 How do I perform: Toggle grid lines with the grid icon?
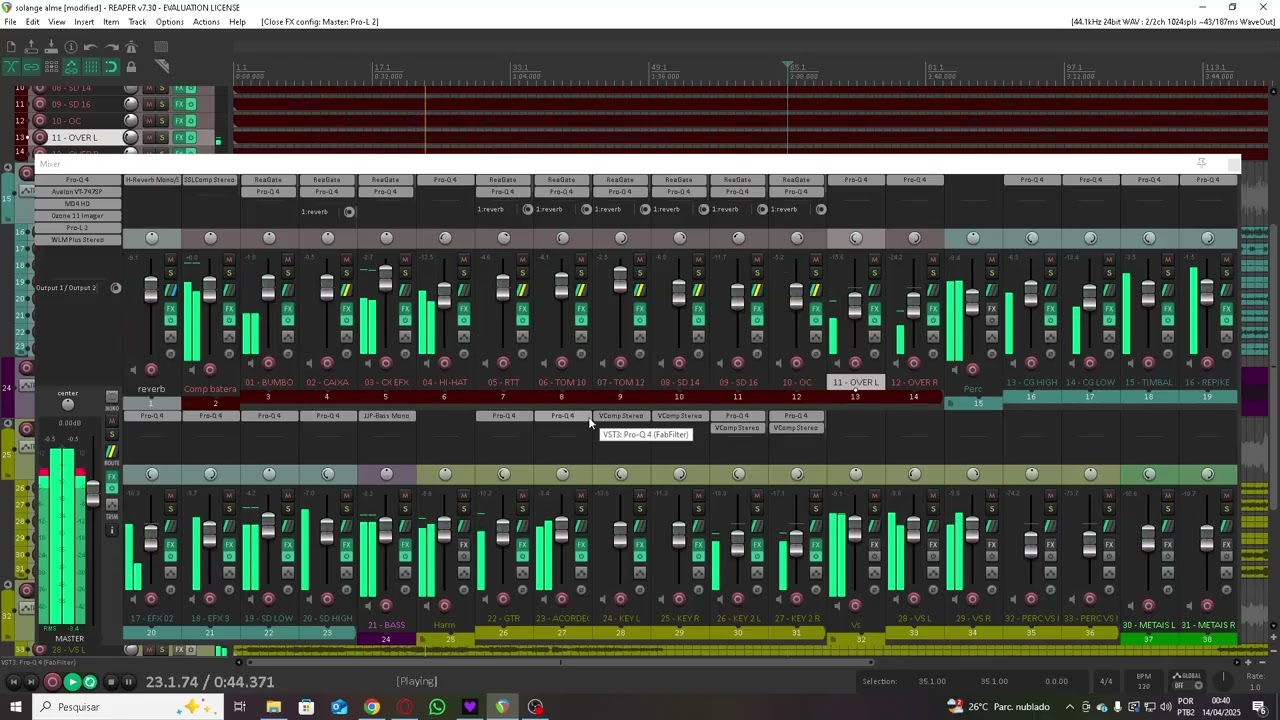[x=91, y=67]
